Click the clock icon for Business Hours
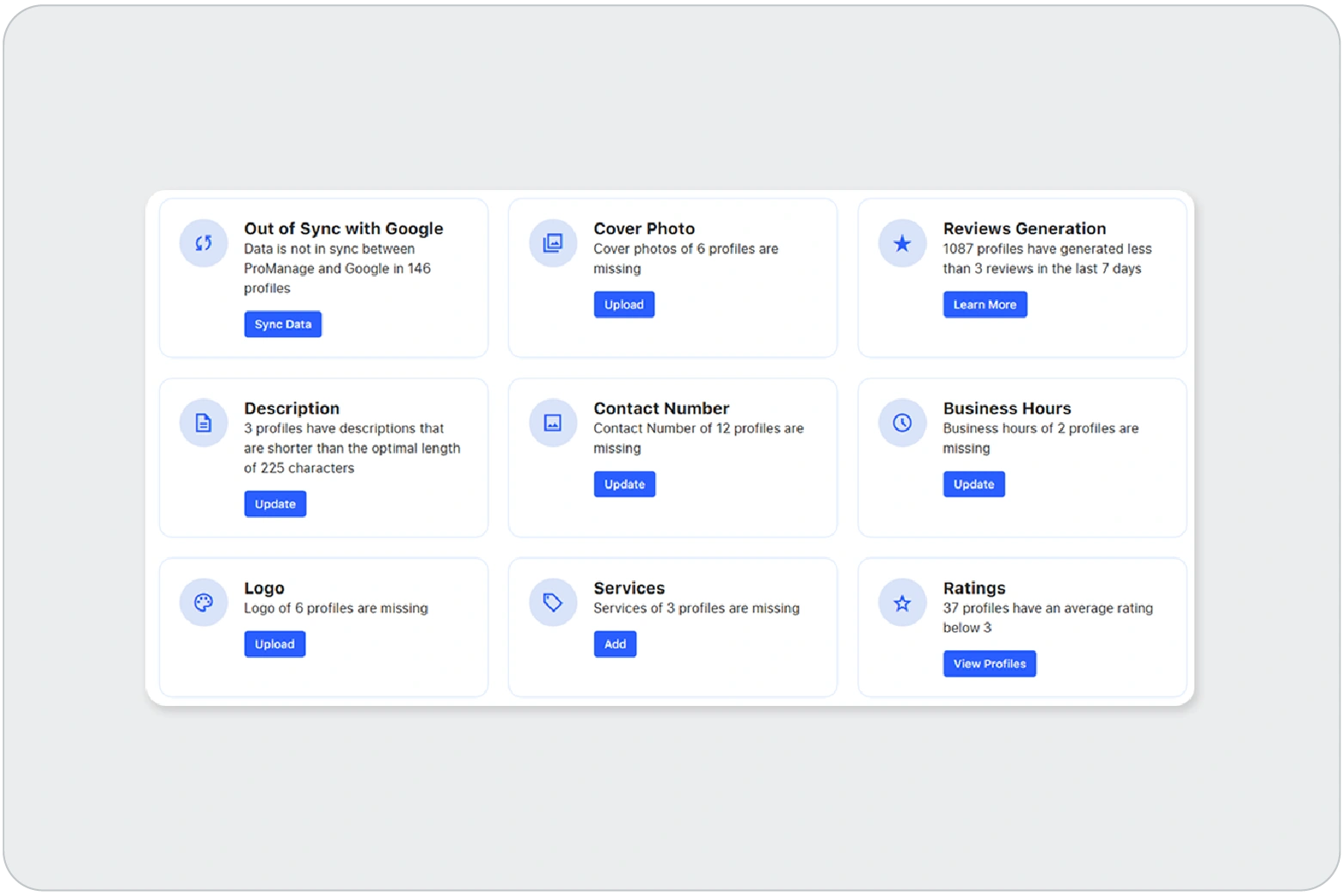Image resolution: width=1344 pixels, height=896 pixels. tap(902, 423)
